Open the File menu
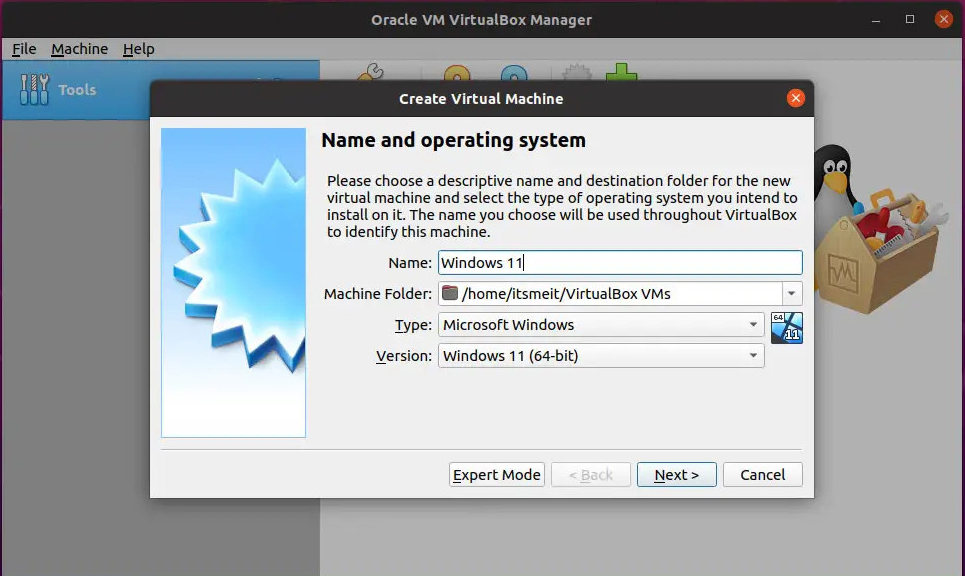 (x=23, y=48)
